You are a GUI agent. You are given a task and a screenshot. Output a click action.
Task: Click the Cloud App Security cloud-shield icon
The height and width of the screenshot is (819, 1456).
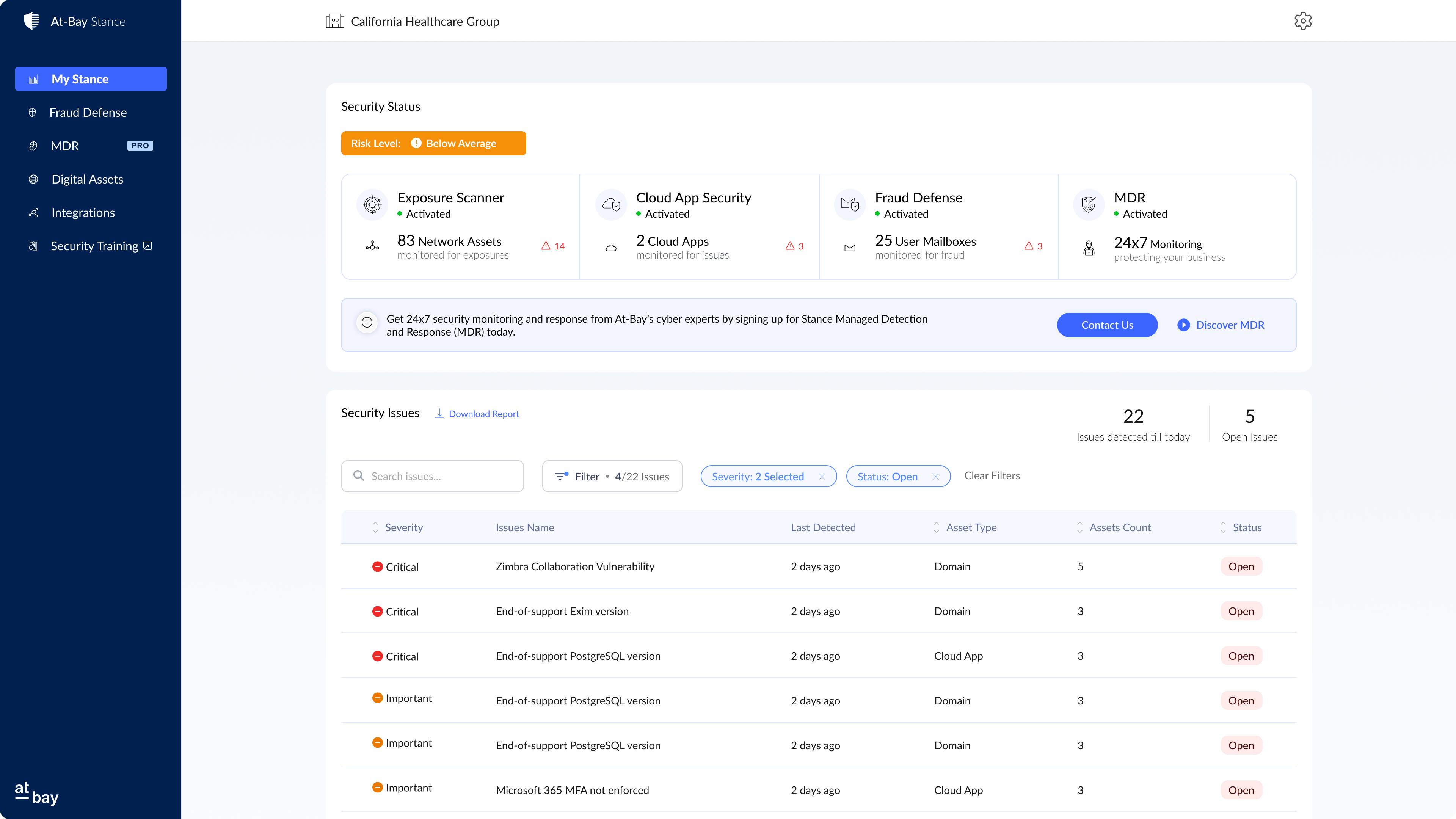(611, 205)
